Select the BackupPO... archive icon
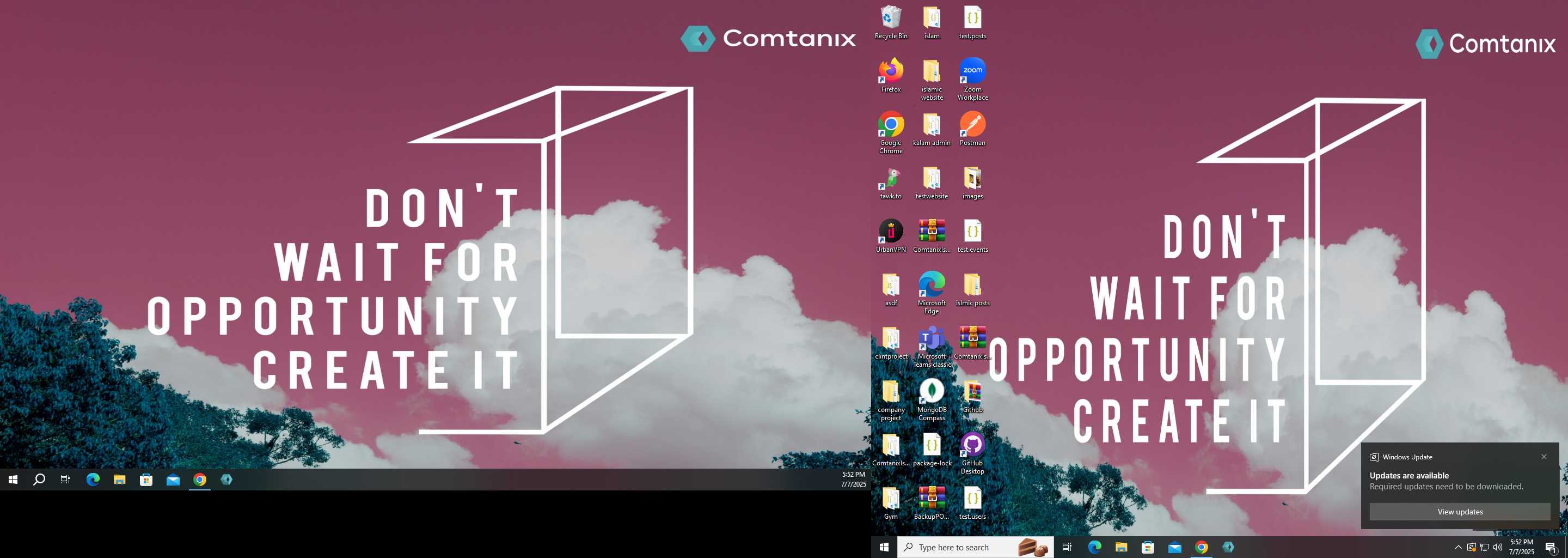Image resolution: width=1568 pixels, height=558 pixels. tap(932, 502)
